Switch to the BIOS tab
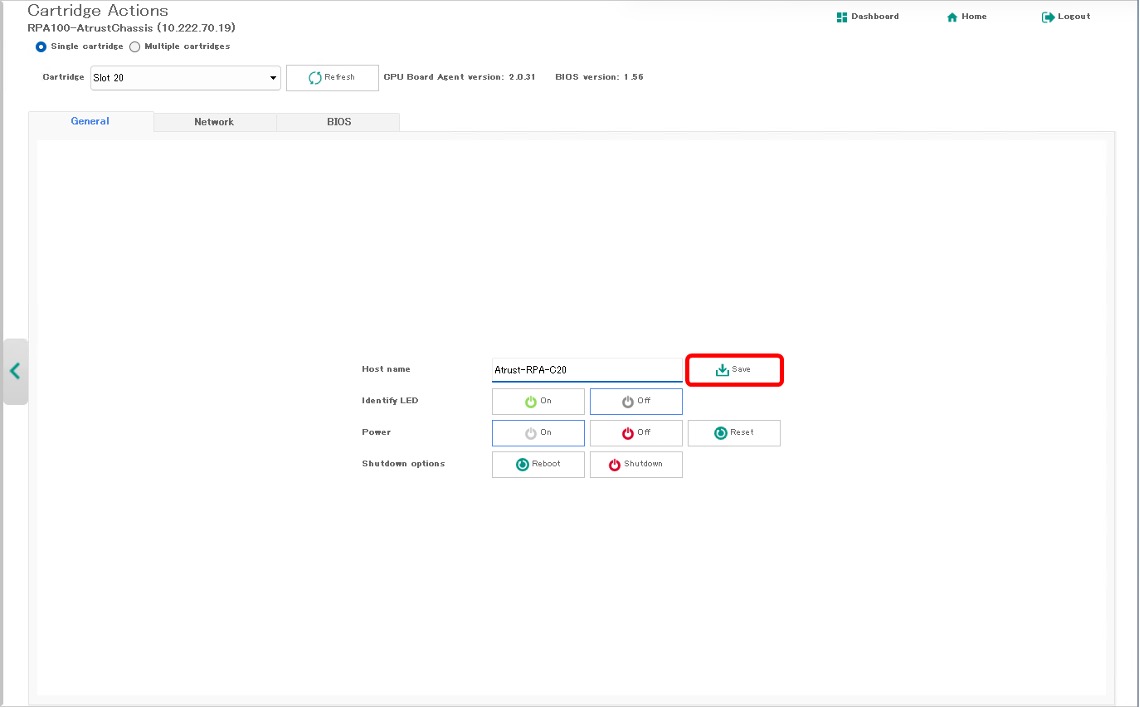Screen dimensions: 1140x708 tap(338, 122)
